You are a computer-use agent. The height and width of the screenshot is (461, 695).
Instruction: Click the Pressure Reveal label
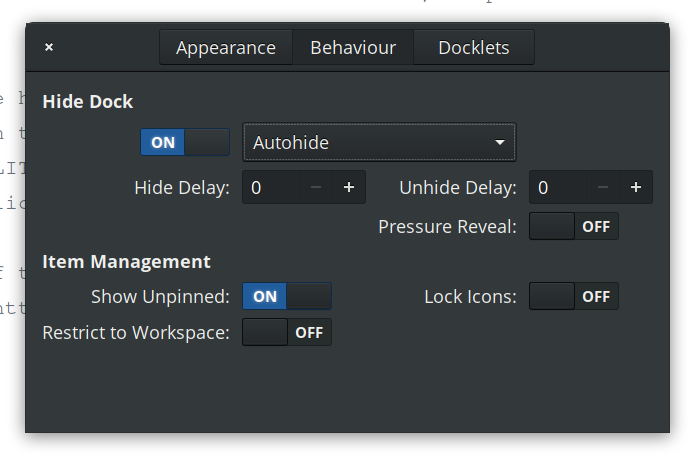(x=447, y=226)
